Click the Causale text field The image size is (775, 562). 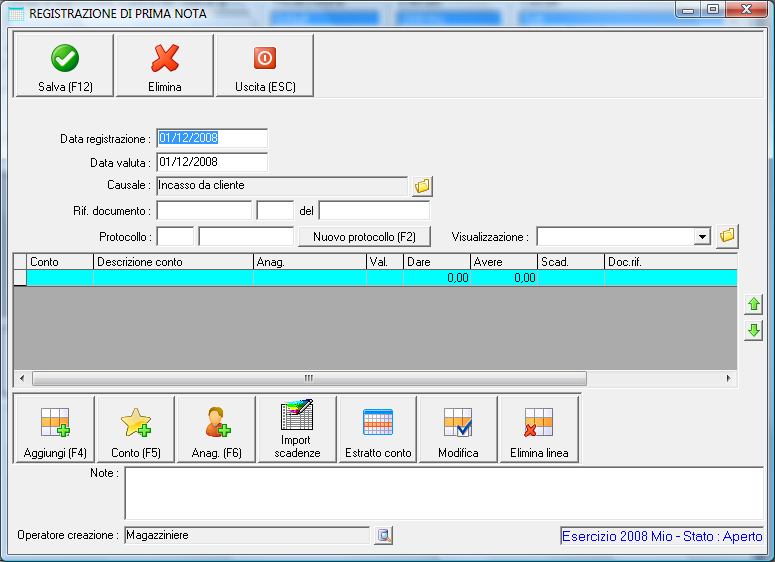[x=282, y=186]
